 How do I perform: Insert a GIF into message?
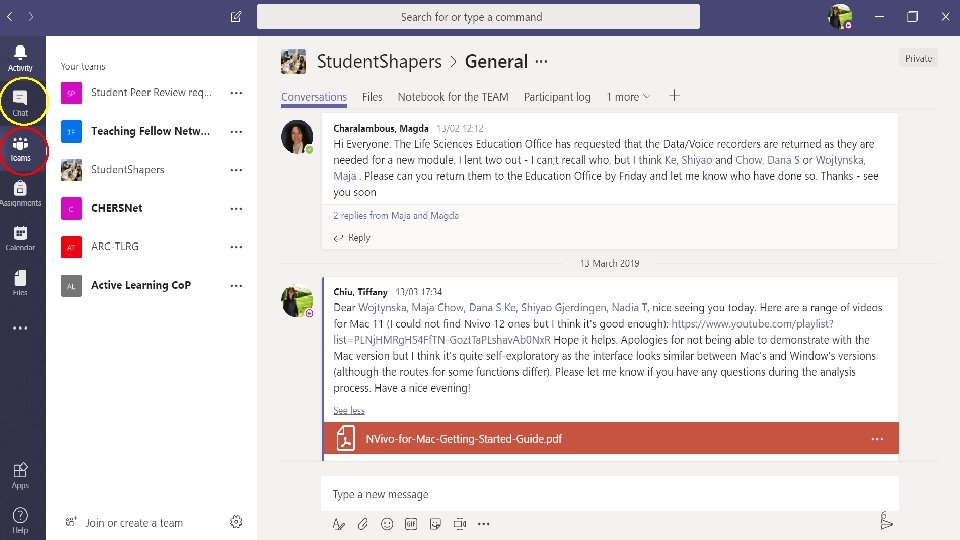411,523
